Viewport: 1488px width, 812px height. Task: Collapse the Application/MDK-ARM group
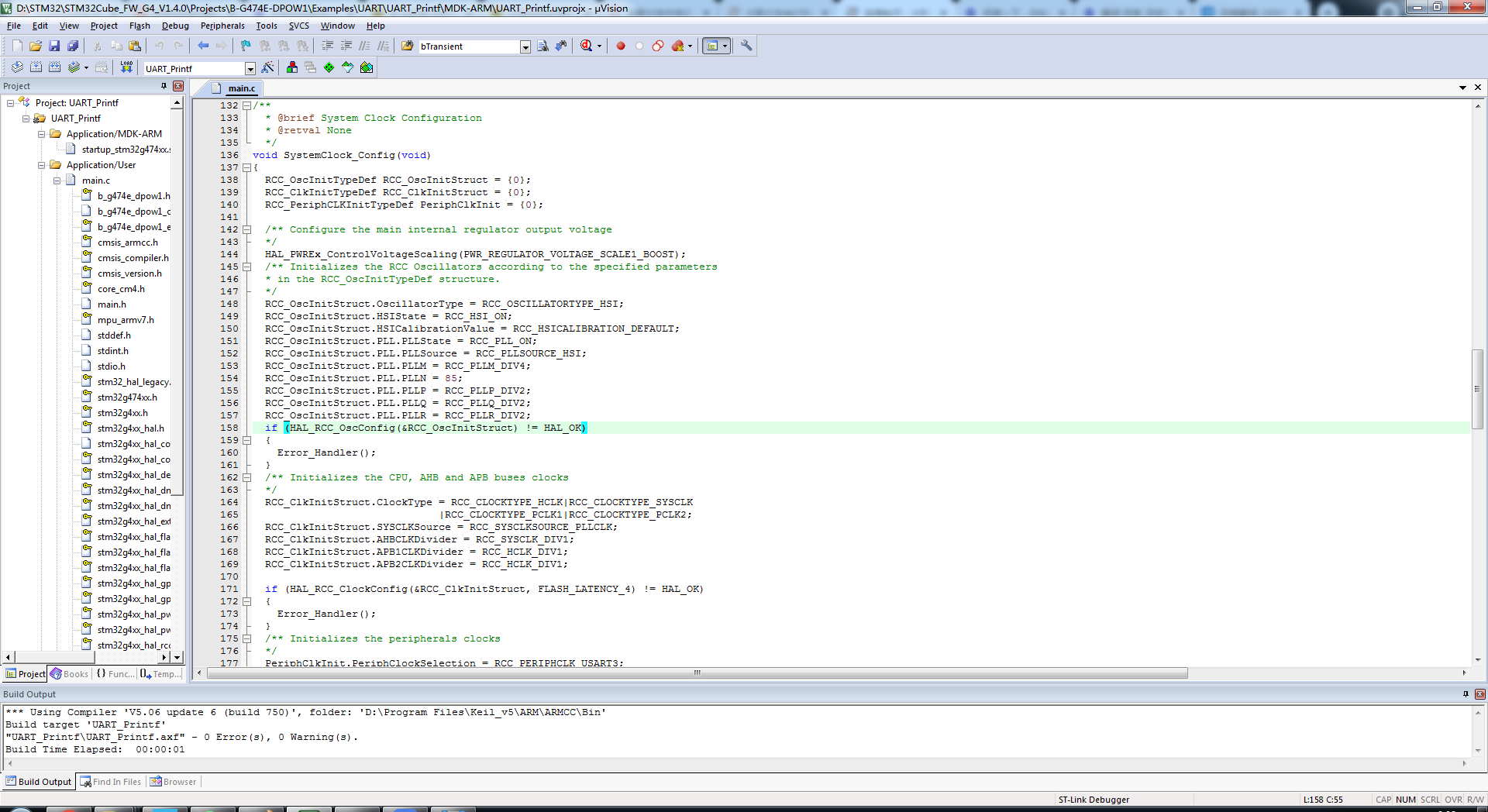coord(41,134)
